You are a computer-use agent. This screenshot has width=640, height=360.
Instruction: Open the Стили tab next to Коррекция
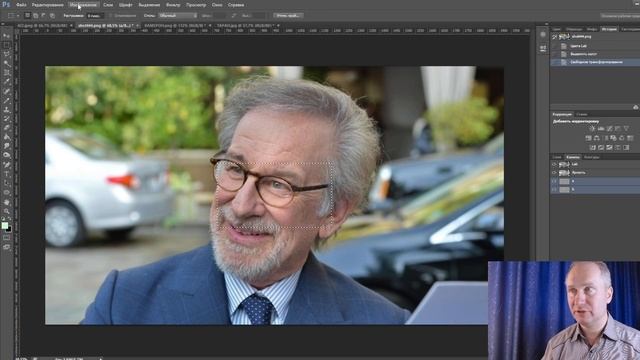(582, 114)
